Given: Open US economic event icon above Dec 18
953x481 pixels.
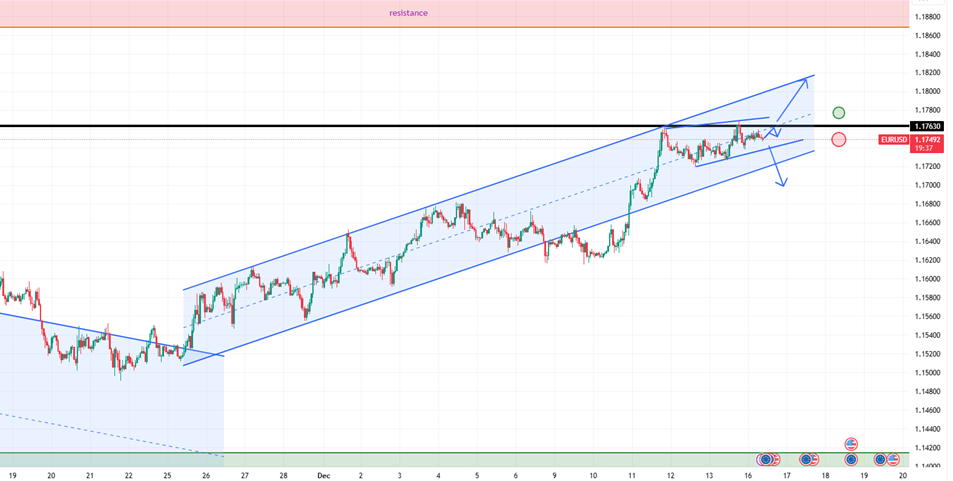Looking at the screenshot, I should coord(851,444).
